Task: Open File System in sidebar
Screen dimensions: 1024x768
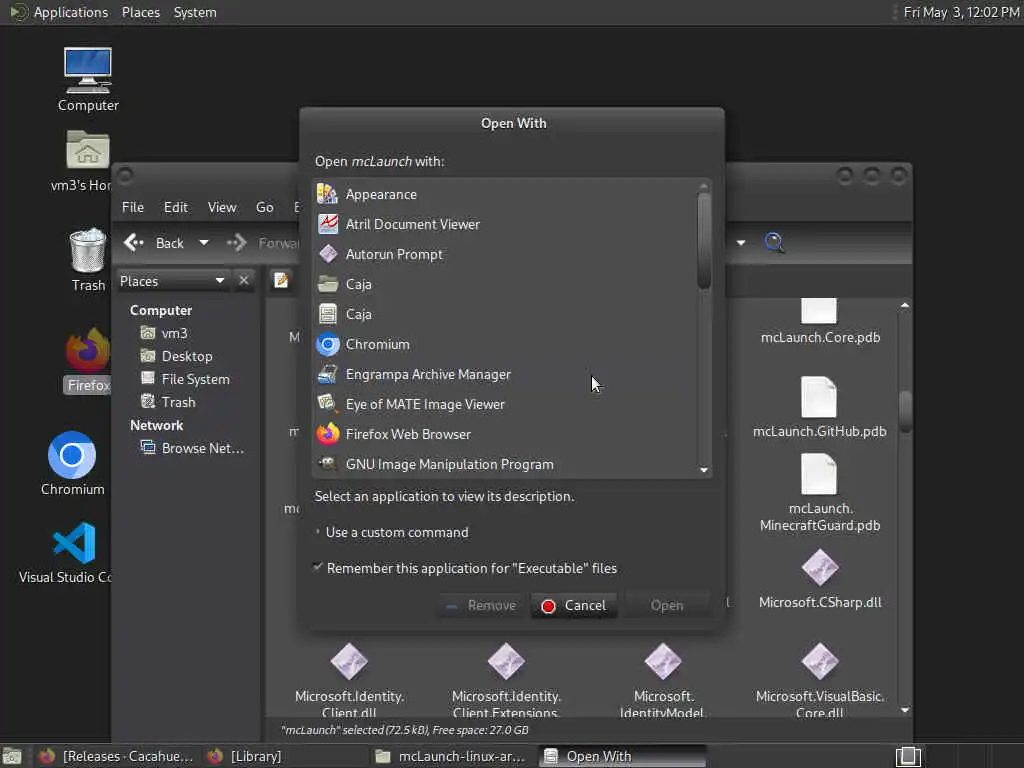Action: (185, 379)
